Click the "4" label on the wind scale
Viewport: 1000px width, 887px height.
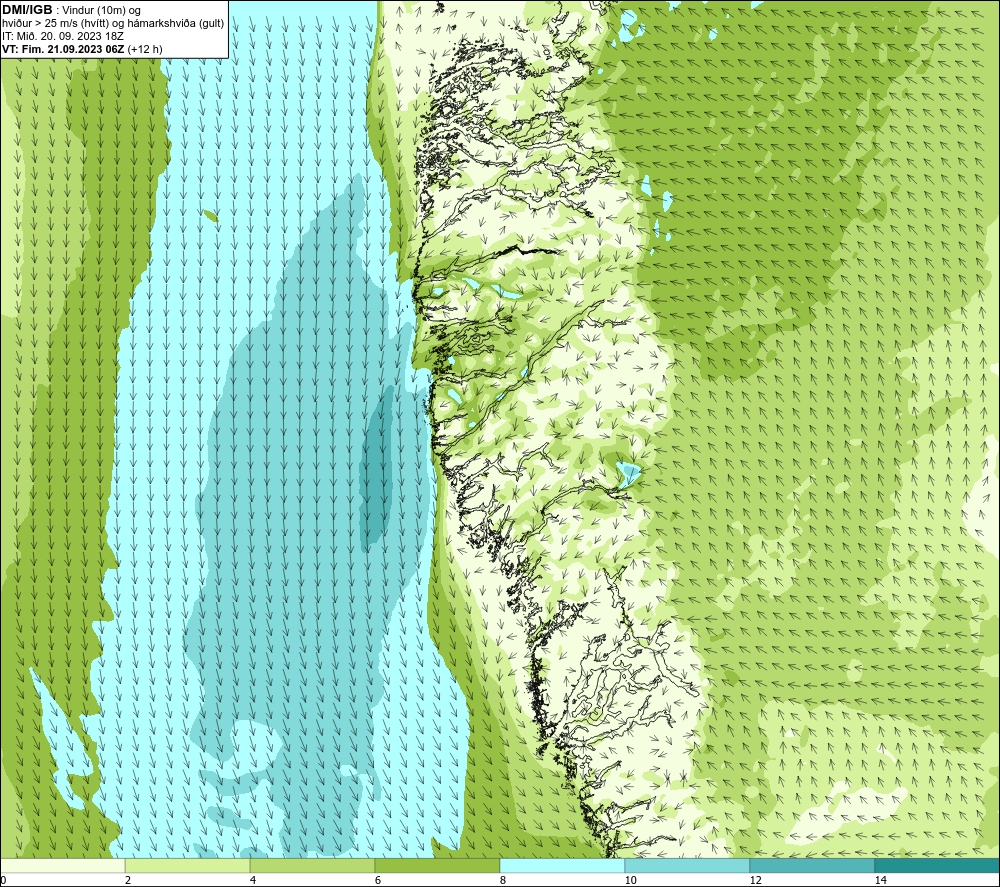pos(253,881)
